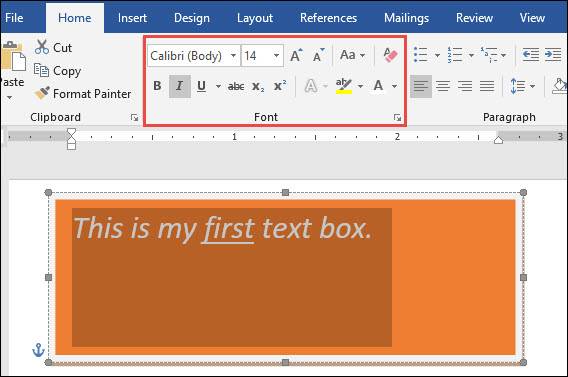Expand highlight color dropdown arrow
568x377 pixels.
(360, 86)
